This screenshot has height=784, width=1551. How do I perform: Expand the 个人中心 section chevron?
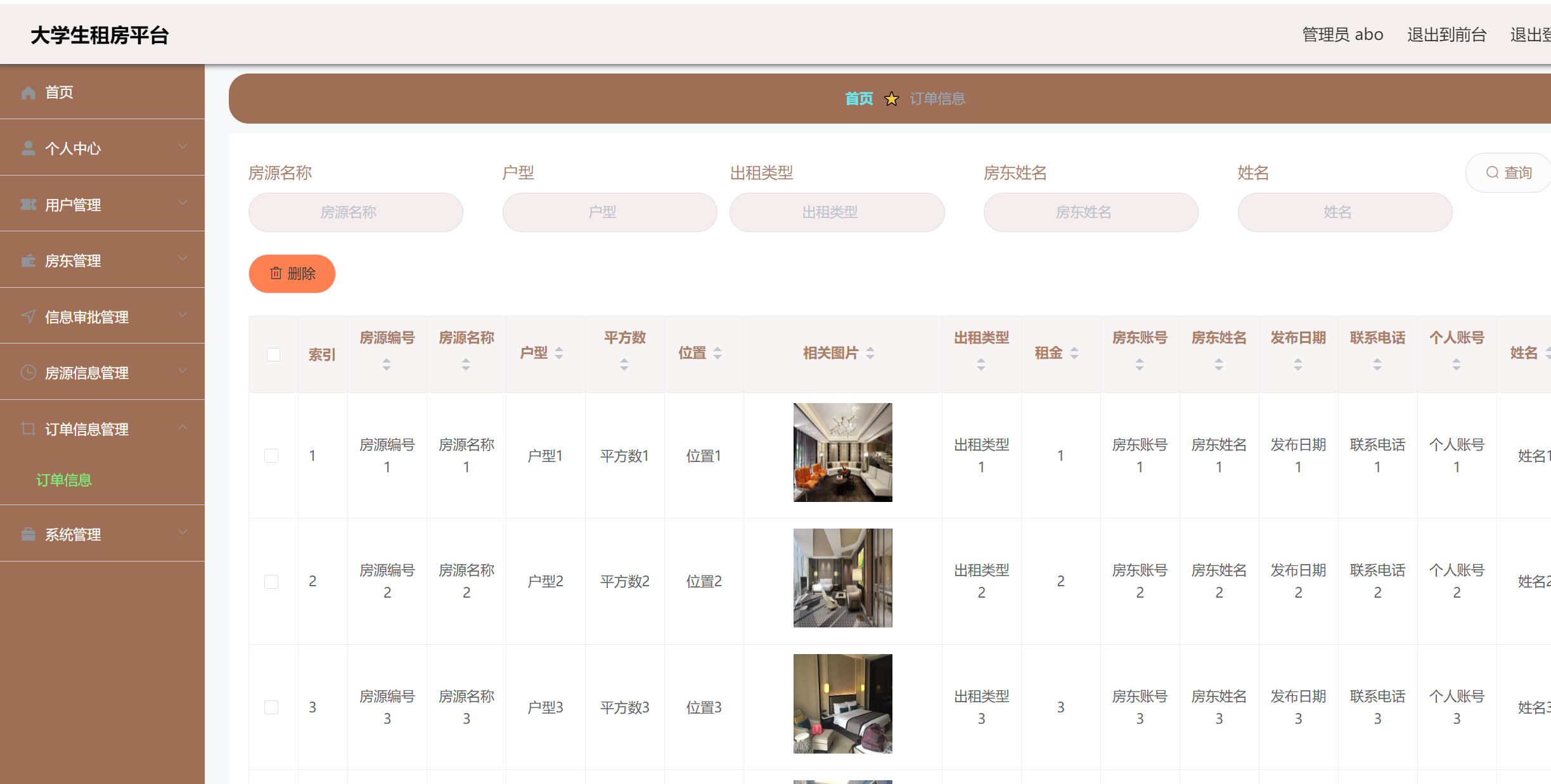point(183,146)
